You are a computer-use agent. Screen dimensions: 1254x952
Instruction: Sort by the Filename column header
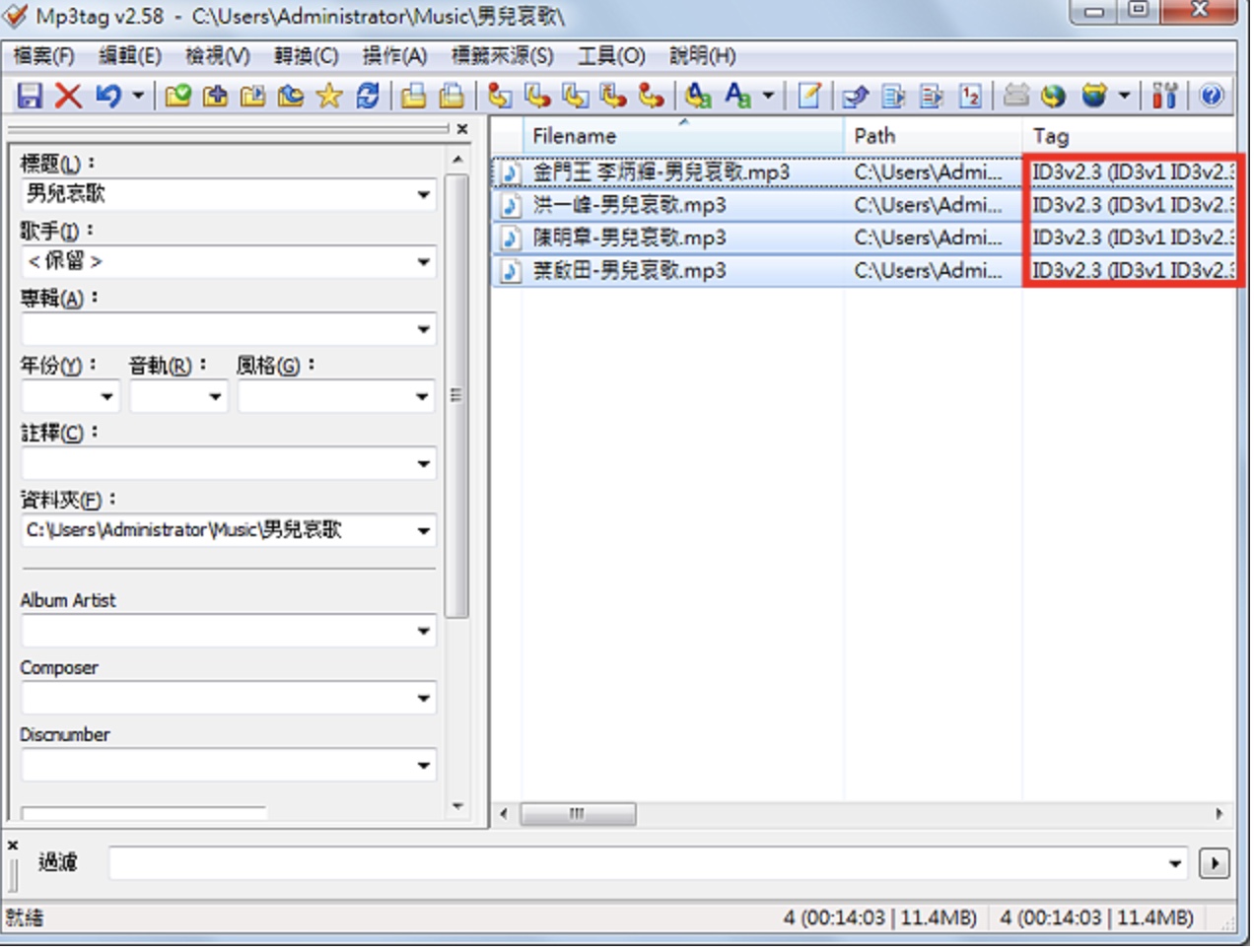pos(682,136)
